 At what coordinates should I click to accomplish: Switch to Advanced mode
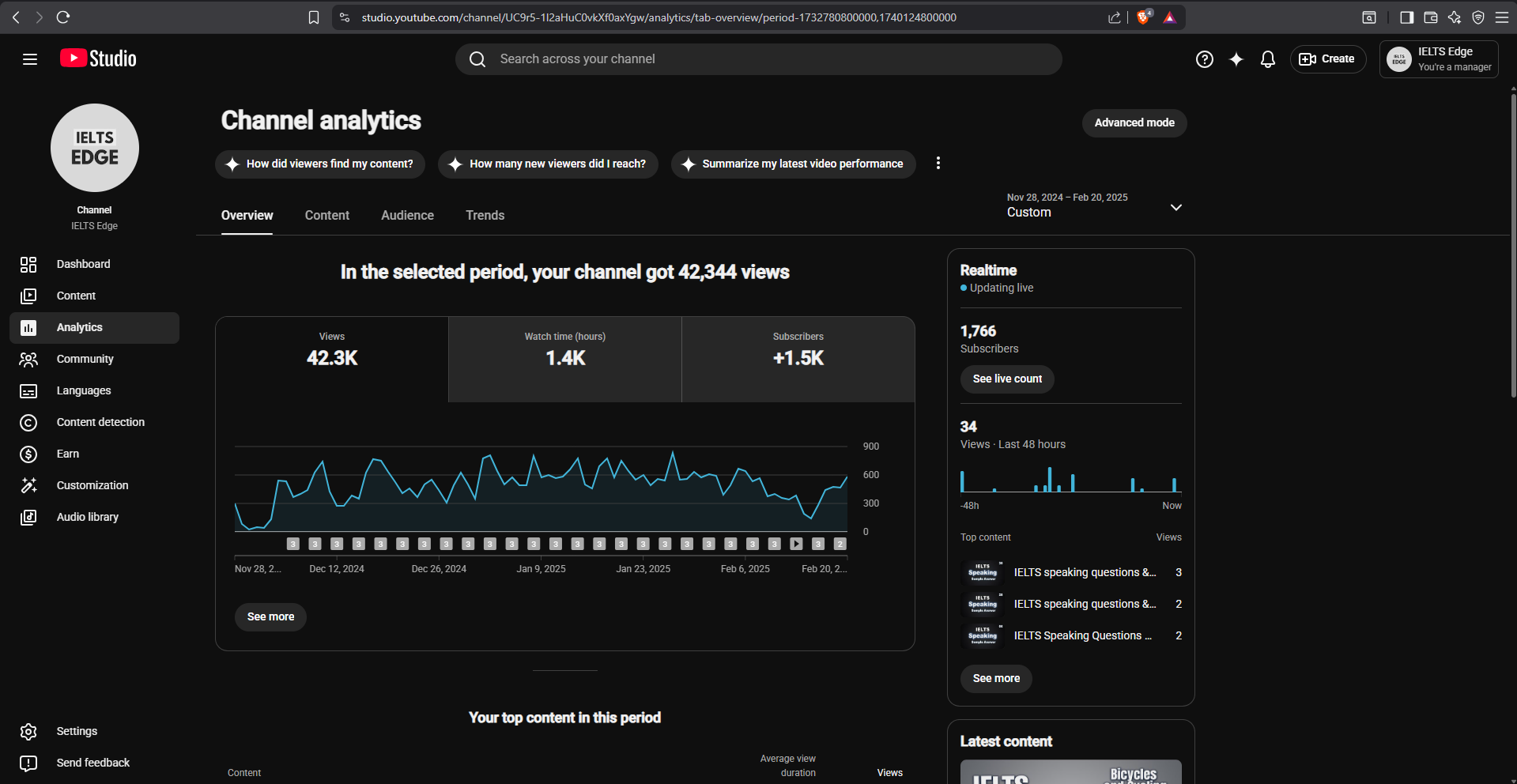[1134, 123]
